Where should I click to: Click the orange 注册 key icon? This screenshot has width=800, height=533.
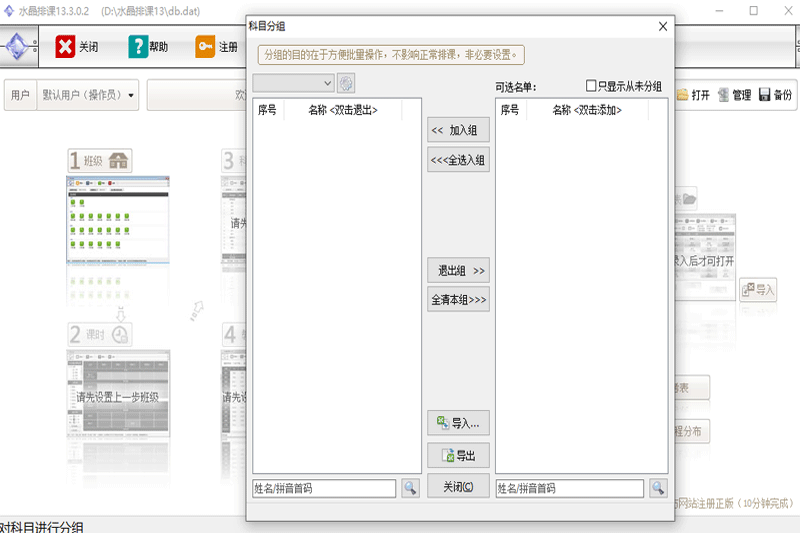(205, 46)
